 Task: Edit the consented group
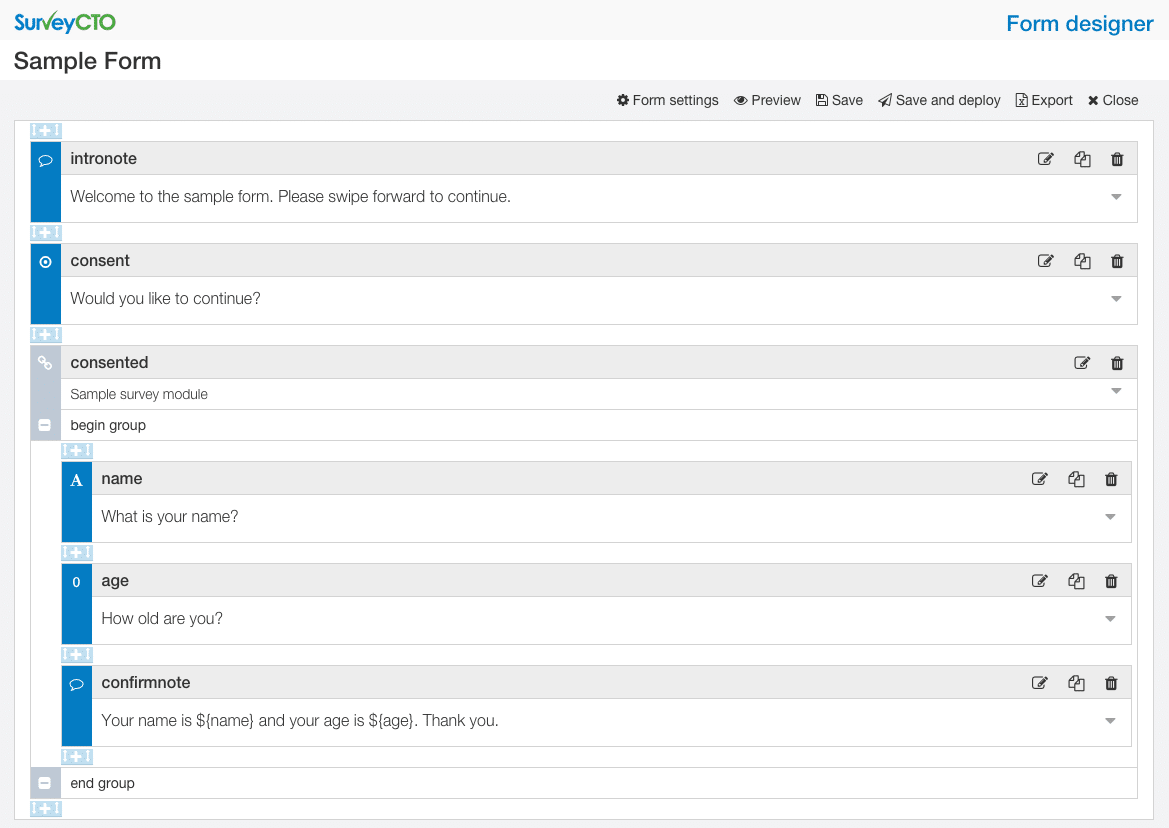point(1082,363)
